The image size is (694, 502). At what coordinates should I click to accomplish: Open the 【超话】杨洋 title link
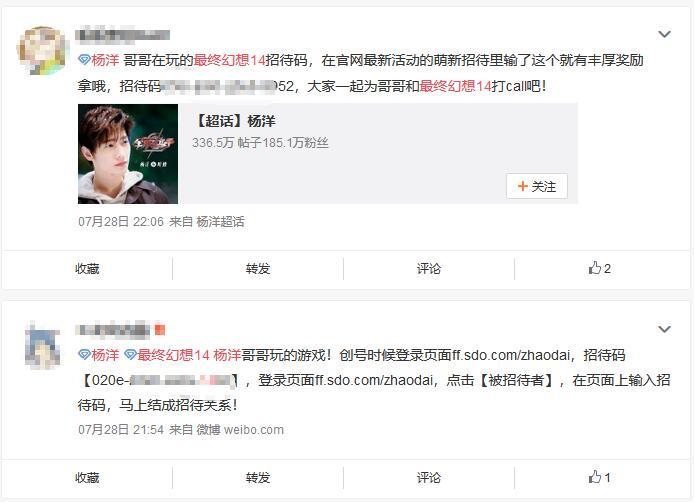(235, 121)
